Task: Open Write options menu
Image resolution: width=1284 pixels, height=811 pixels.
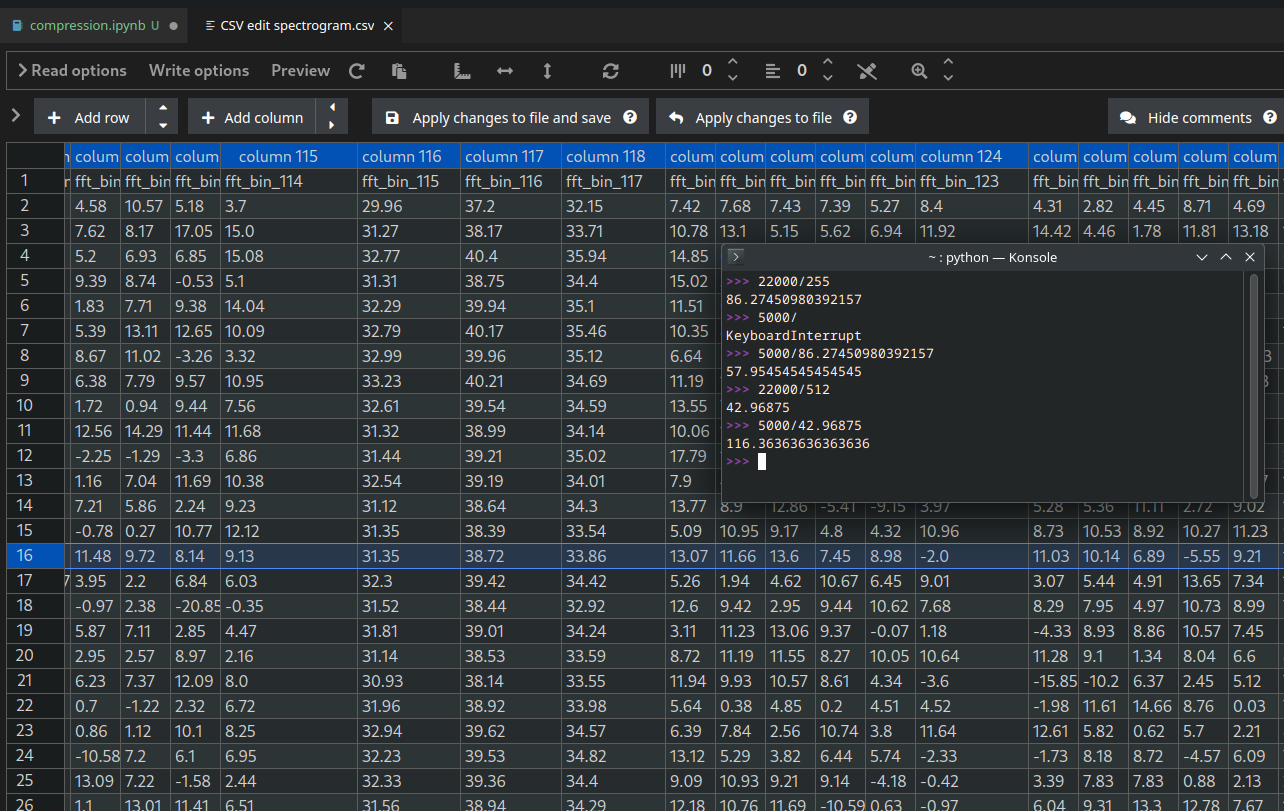Action: click(x=199, y=71)
